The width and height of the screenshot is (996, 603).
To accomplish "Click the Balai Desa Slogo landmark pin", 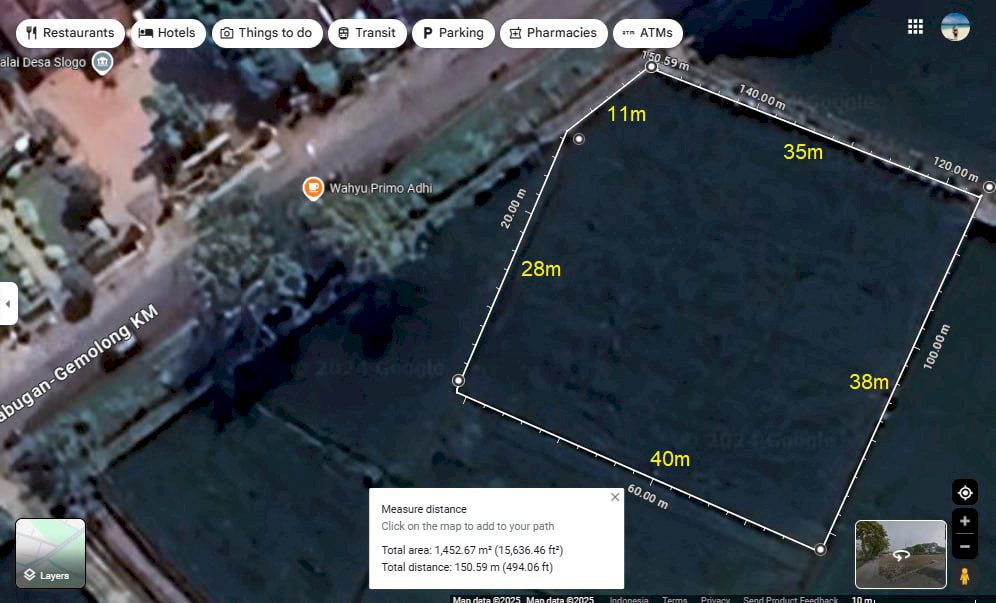I will (102, 63).
